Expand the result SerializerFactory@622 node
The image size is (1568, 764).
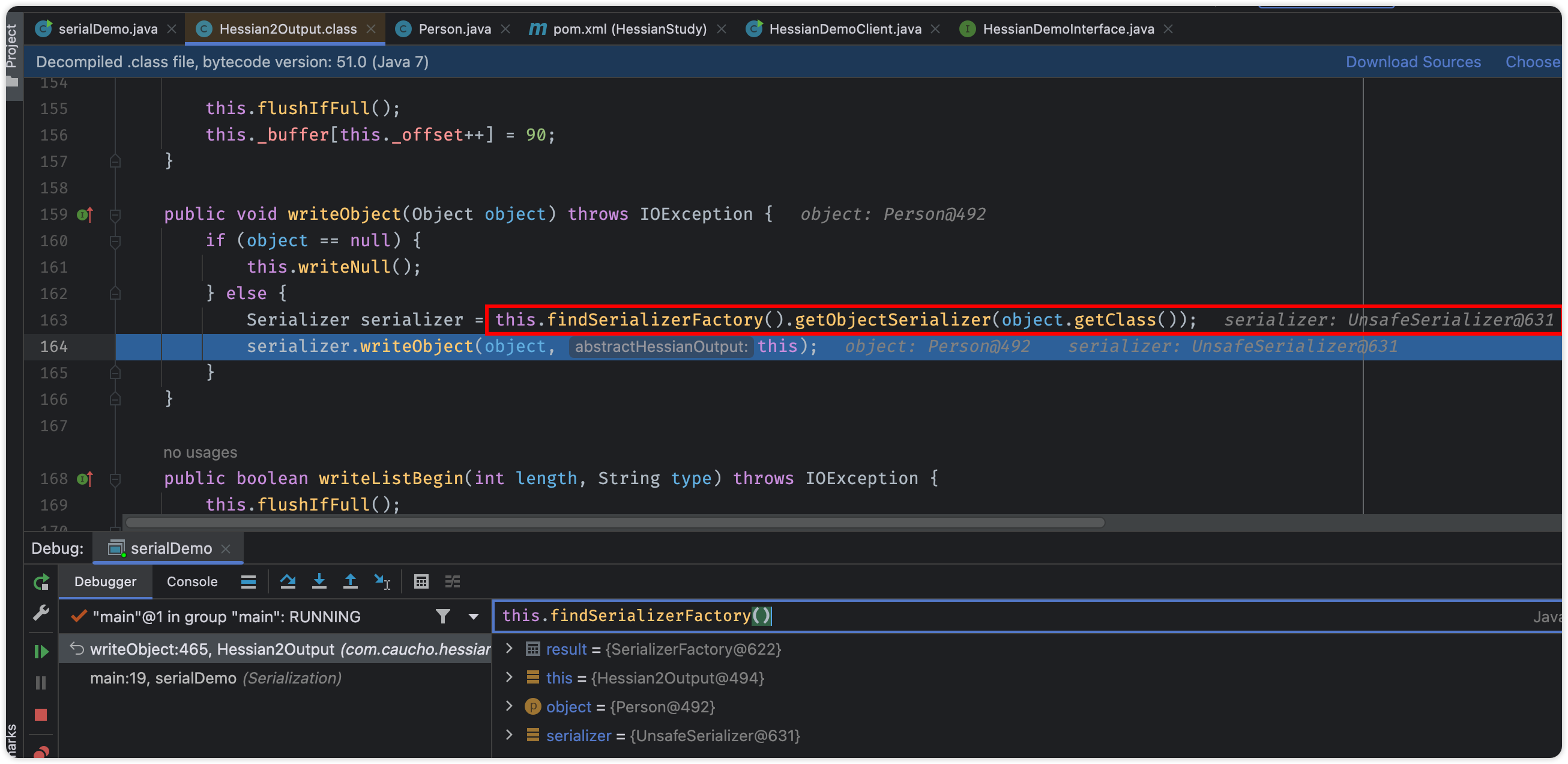(510, 649)
